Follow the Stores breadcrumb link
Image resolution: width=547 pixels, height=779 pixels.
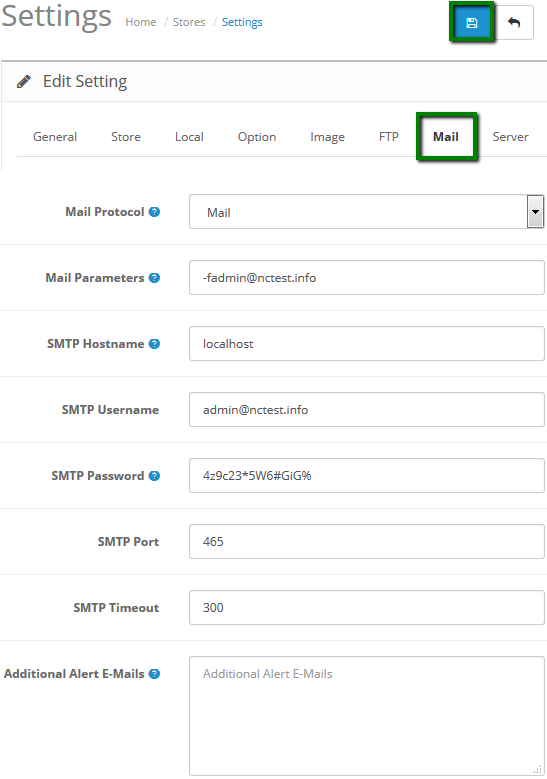pyautogui.click(x=189, y=22)
